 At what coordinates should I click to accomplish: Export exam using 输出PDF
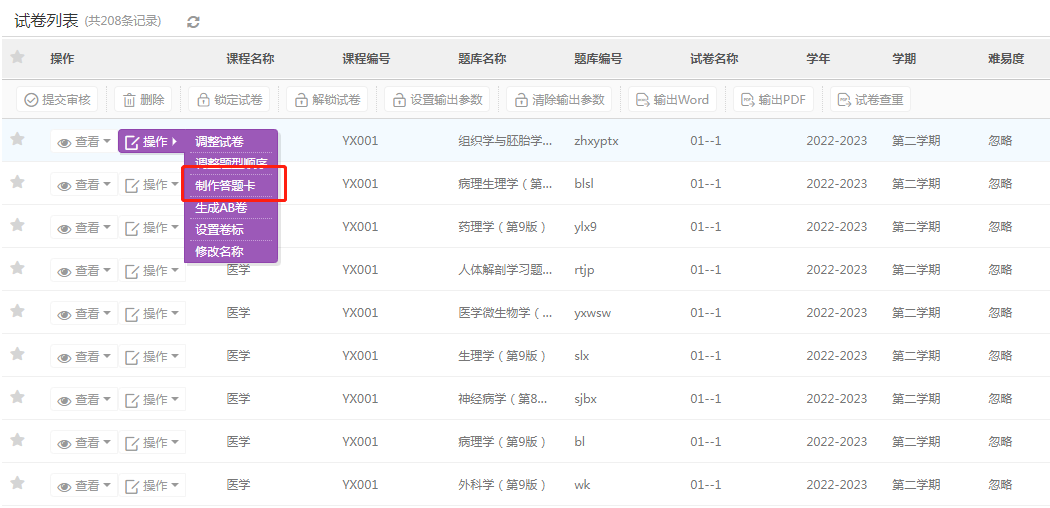(773, 100)
